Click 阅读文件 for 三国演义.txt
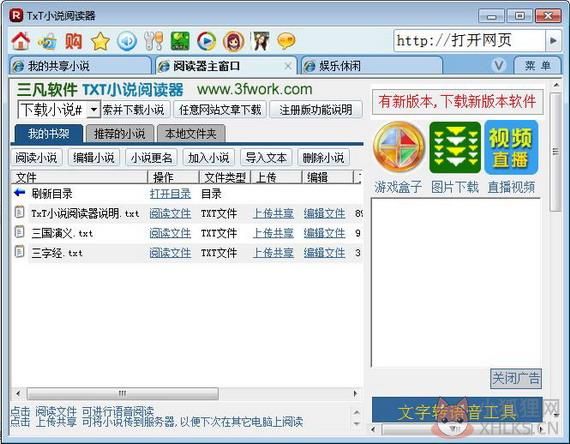Screen dimensions: 570x444 click(170, 233)
